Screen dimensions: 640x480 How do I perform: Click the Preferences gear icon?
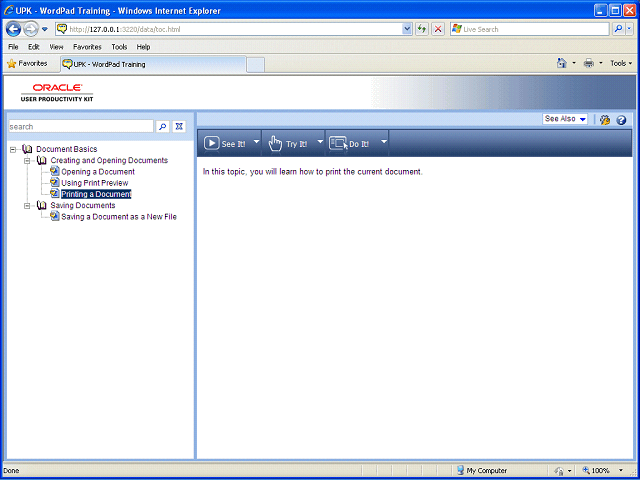[x=605, y=120]
